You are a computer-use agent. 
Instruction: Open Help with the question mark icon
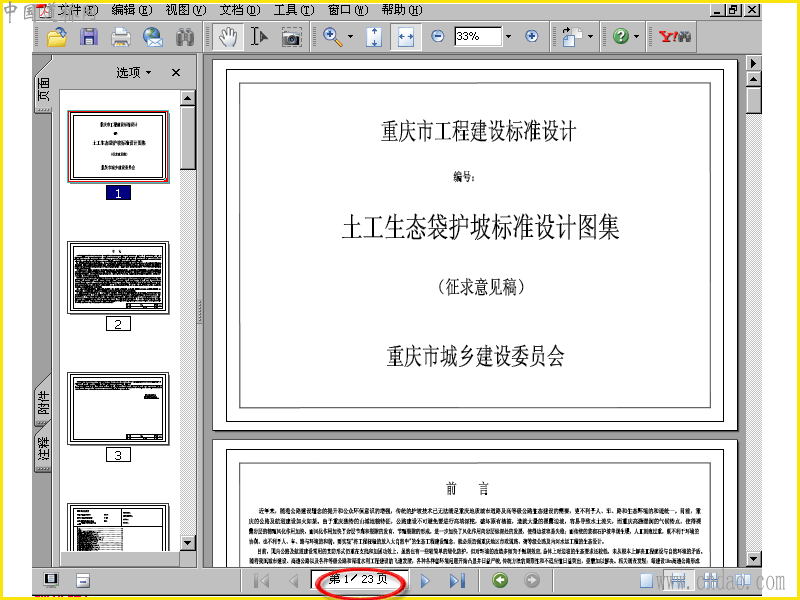tap(620, 36)
